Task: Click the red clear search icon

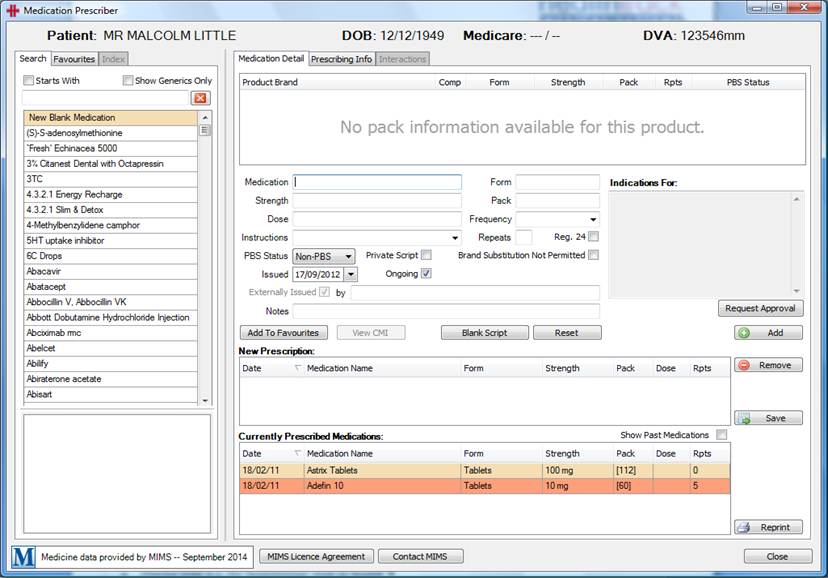Action: point(200,98)
